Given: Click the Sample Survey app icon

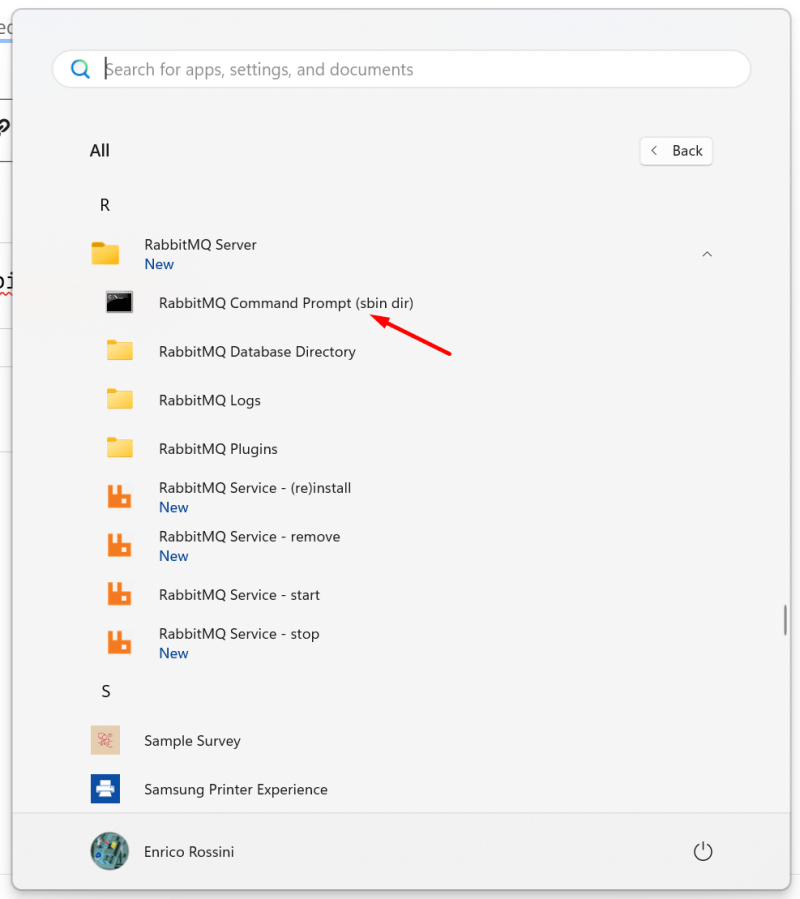Looking at the screenshot, I should [x=106, y=740].
